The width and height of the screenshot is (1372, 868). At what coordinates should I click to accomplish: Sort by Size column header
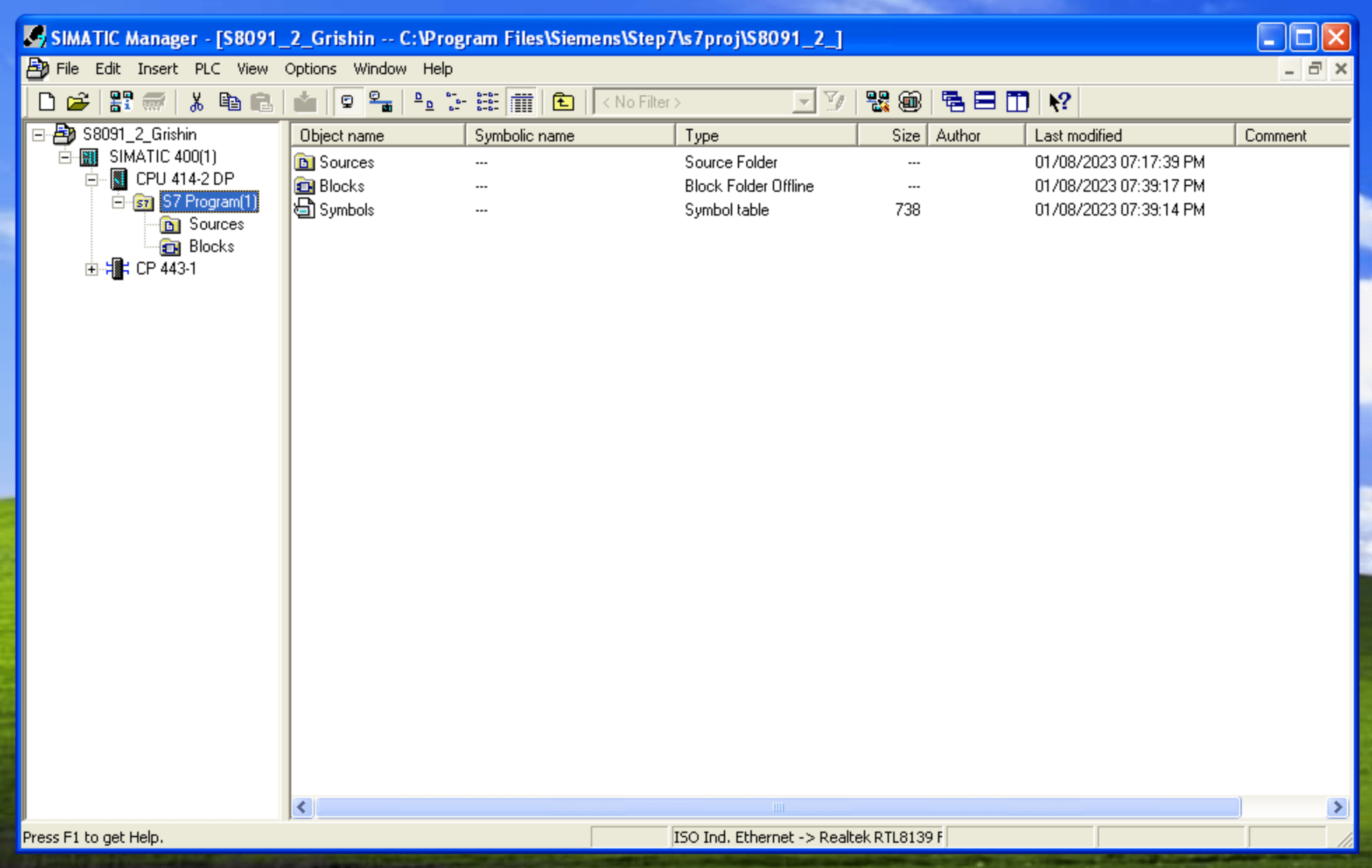(x=892, y=135)
